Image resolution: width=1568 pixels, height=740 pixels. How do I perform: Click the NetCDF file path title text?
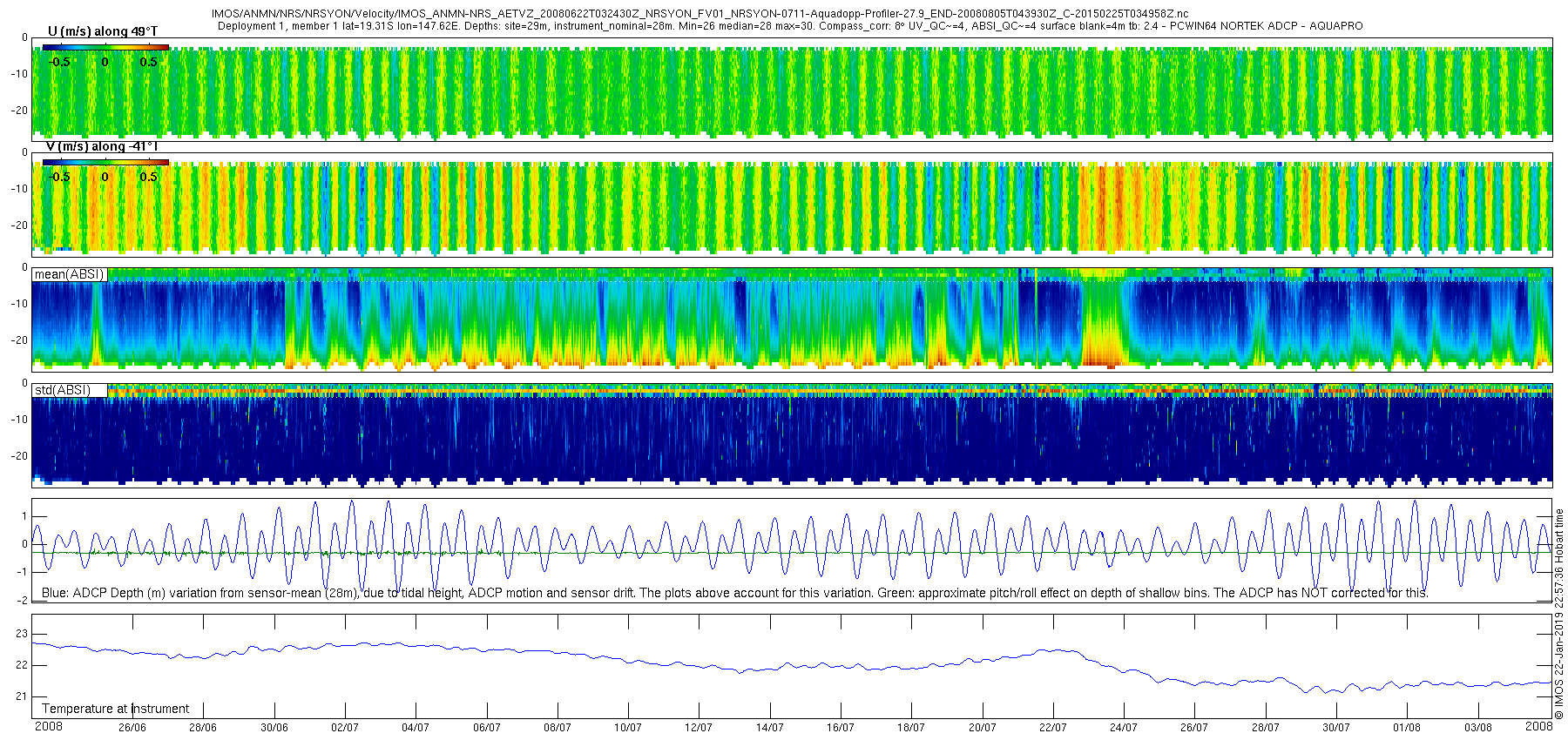[x=700, y=14]
